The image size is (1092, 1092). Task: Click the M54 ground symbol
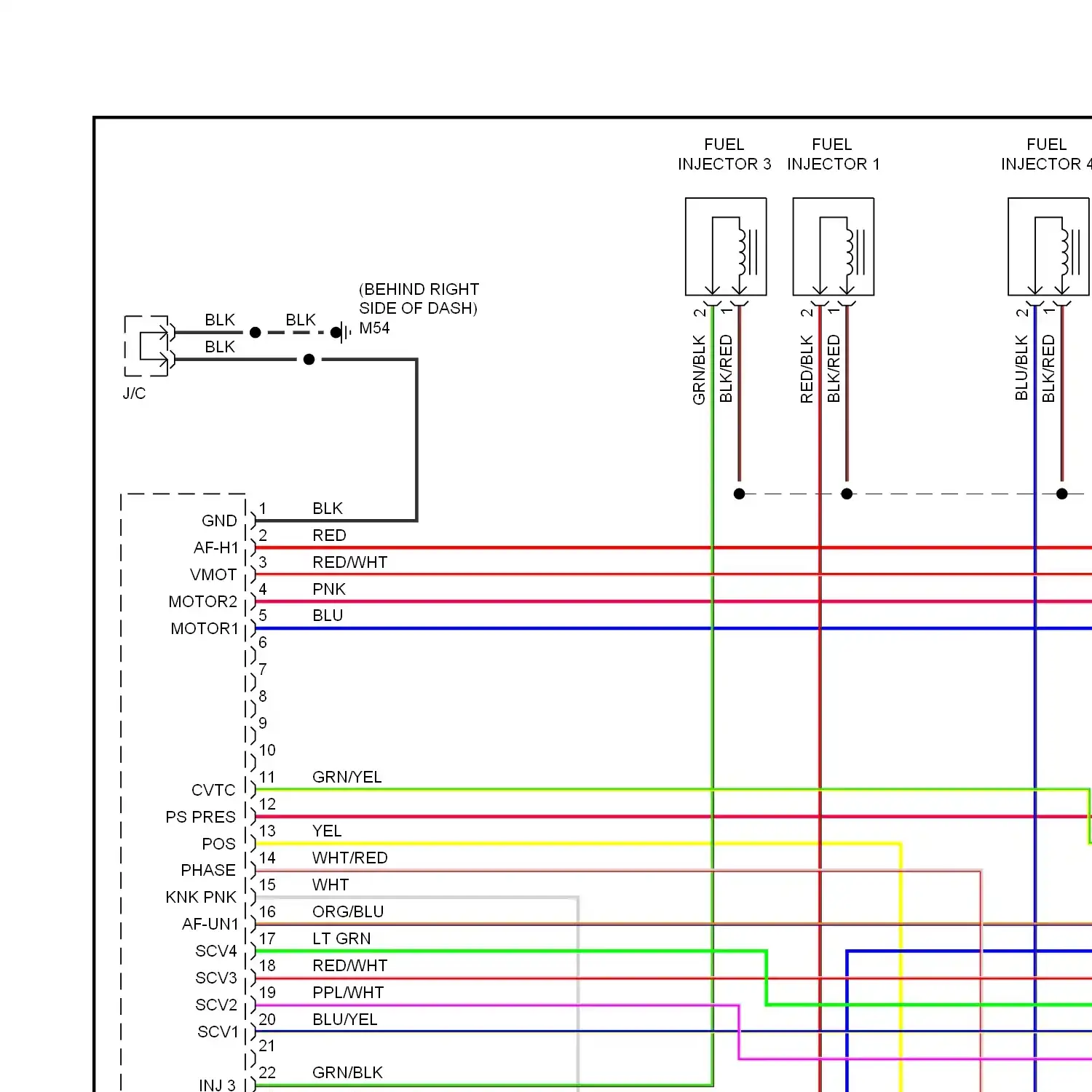click(342, 333)
